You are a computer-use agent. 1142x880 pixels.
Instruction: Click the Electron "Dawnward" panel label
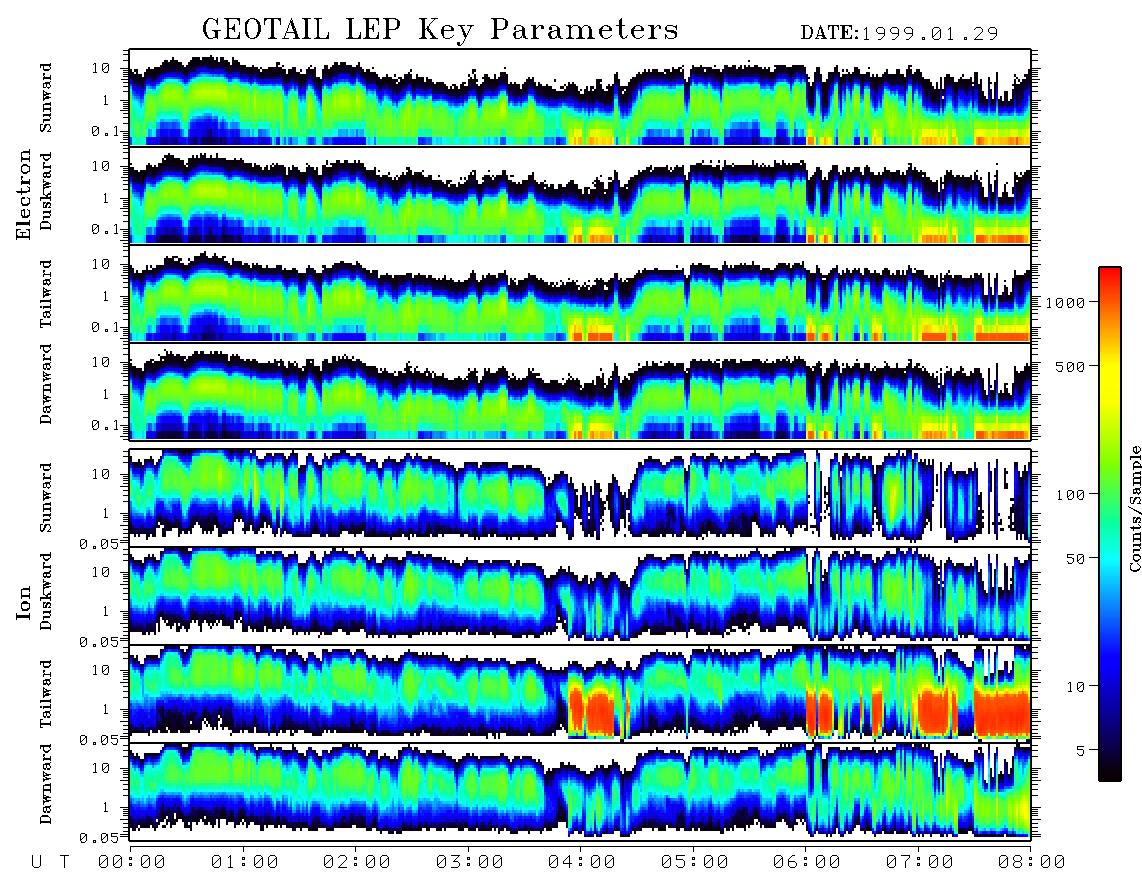point(46,384)
